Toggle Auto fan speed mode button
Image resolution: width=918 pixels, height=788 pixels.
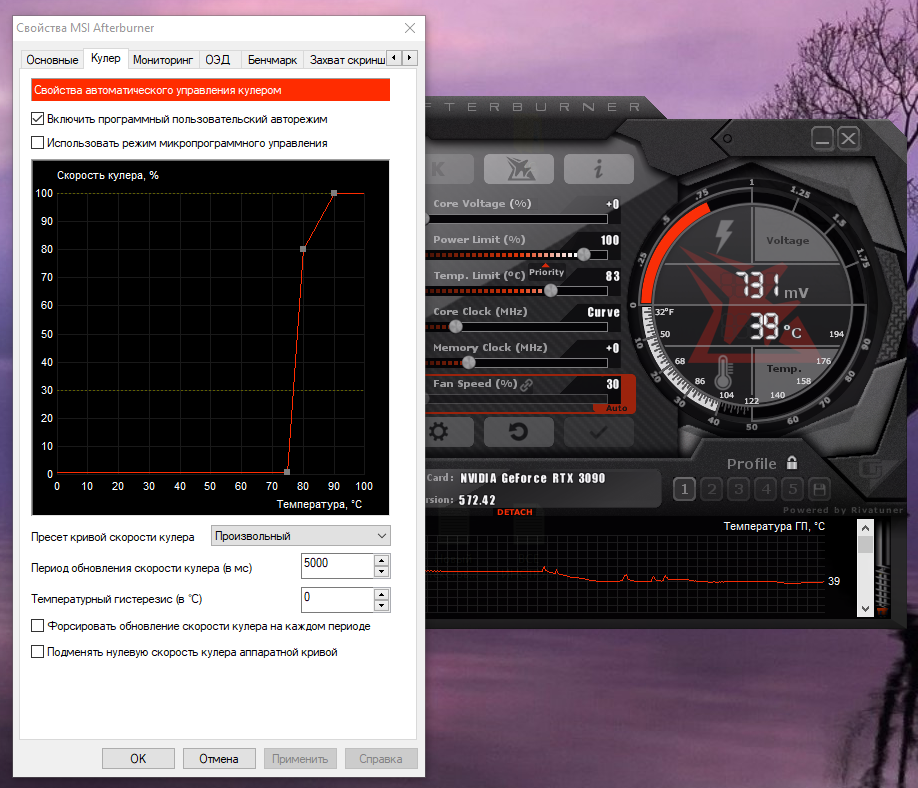pyautogui.click(x=616, y=408)
